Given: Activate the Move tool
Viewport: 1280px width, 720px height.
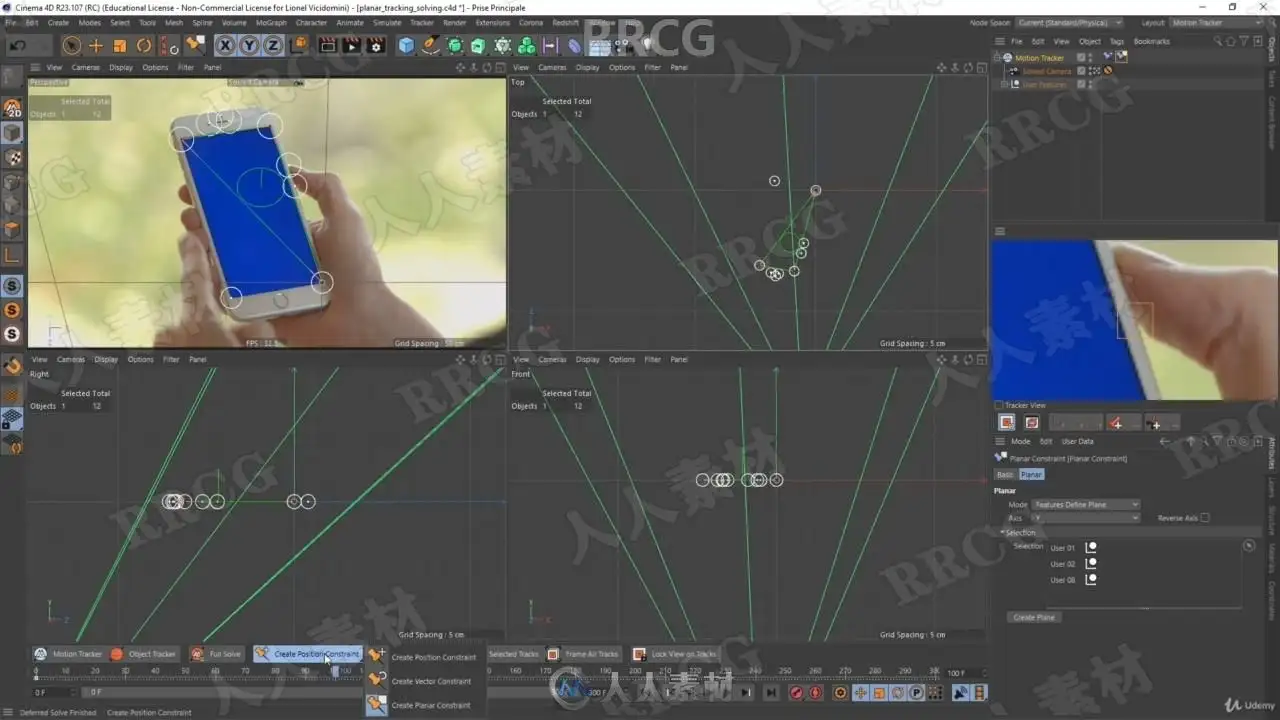Looking at the screenshot, I should (x=96, y=45).
